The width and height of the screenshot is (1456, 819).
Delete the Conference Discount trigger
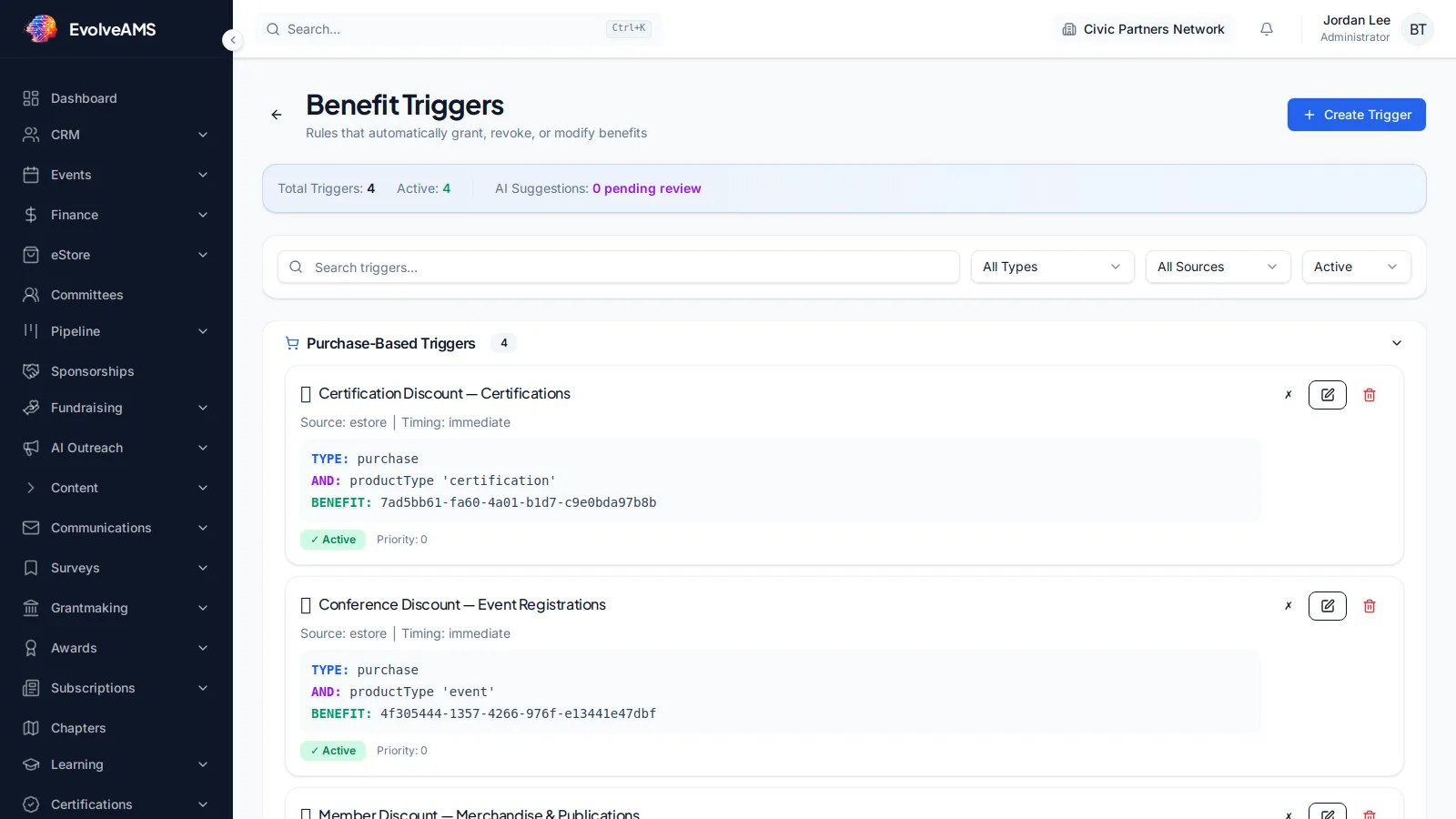1370,606
